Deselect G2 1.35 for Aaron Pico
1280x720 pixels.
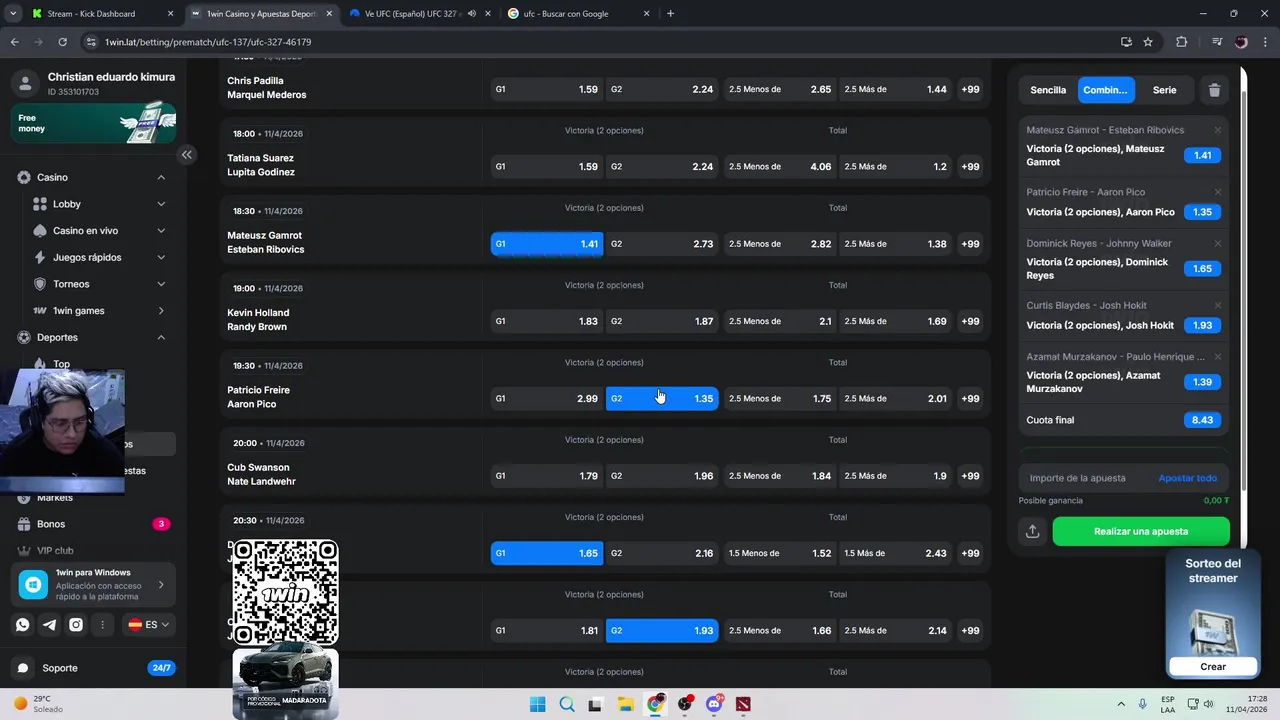pos(662,398)
